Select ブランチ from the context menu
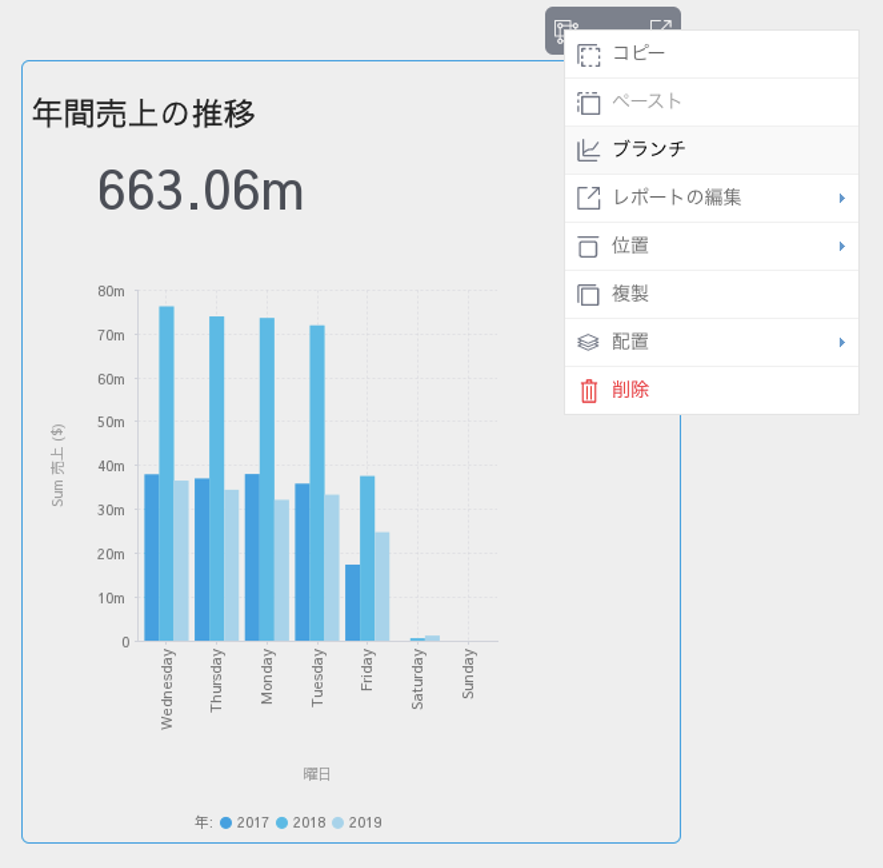The image size is (883, 868). tap(649, 150)
